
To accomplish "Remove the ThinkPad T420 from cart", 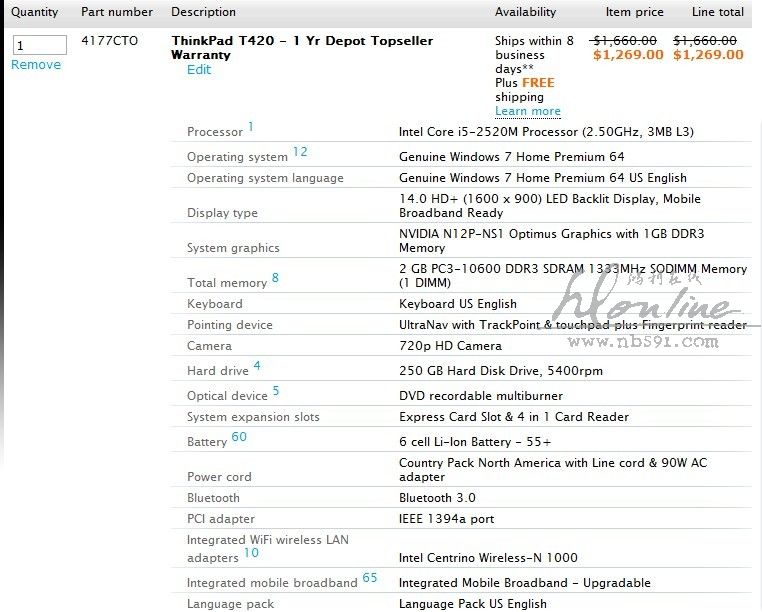I will pyautogui.click(x=36, y=65).
